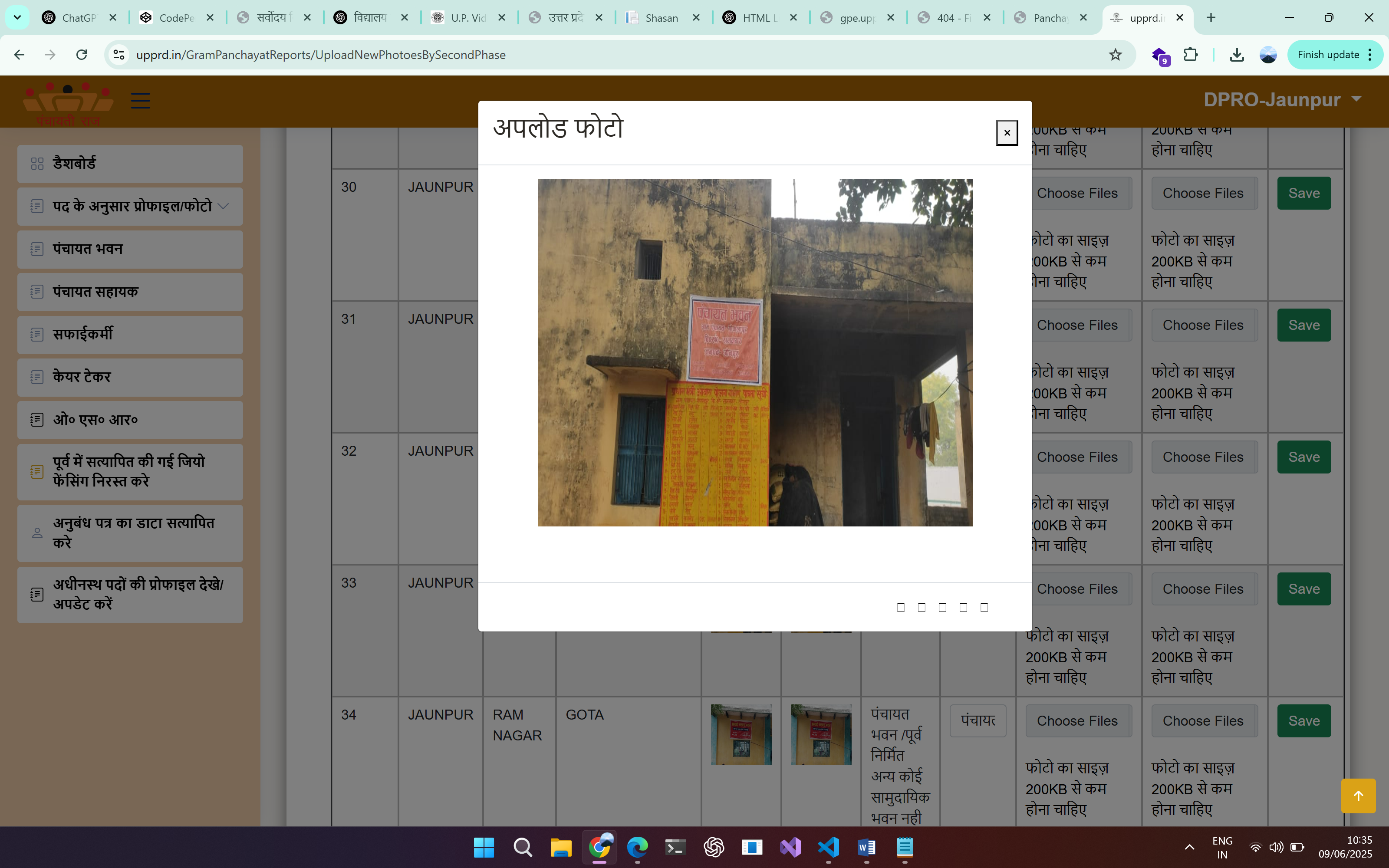Reload the page using refresh icon
The width and height of the screenshot is (1389, 868).
click(82, 55)
